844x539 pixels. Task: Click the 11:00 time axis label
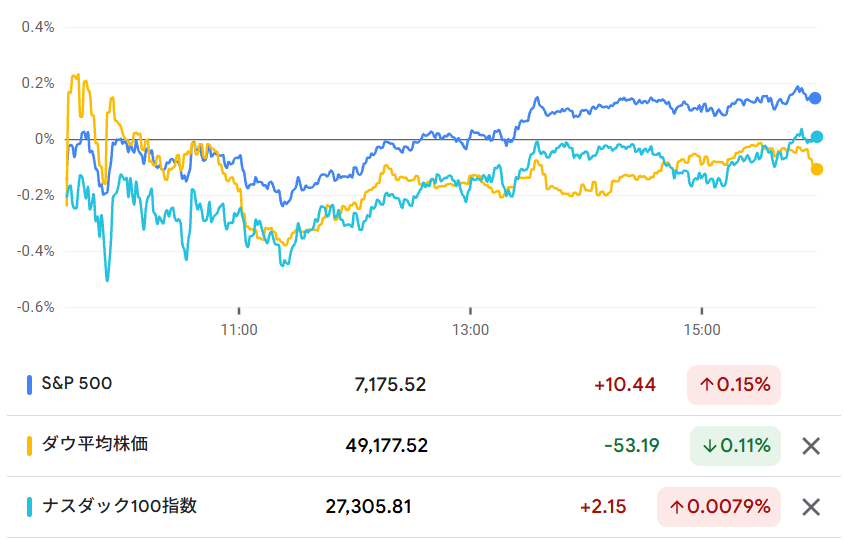tap(239, 329)
